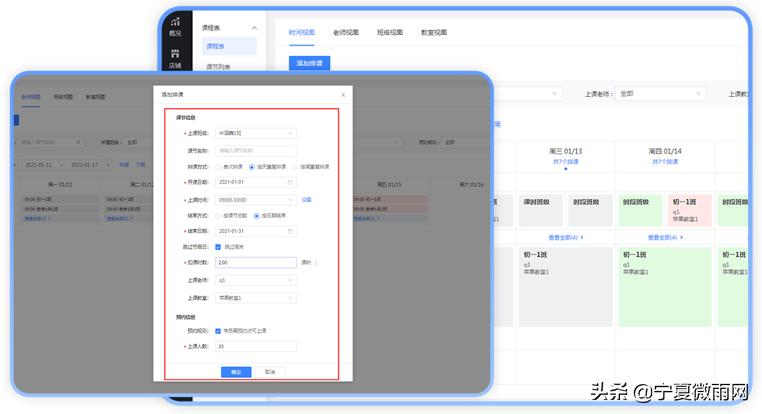Click next-week arrow after 2021-01-17
Image resolution: width=762 pixels, height=414 pixels.
click(x=108, y=165)
